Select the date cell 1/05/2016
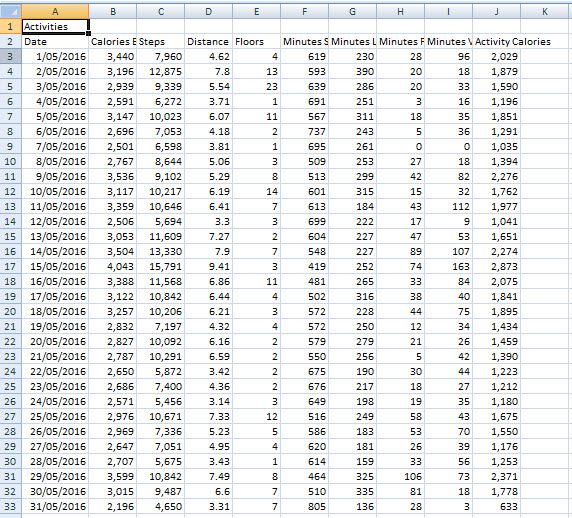 click(x=55, y=57)
